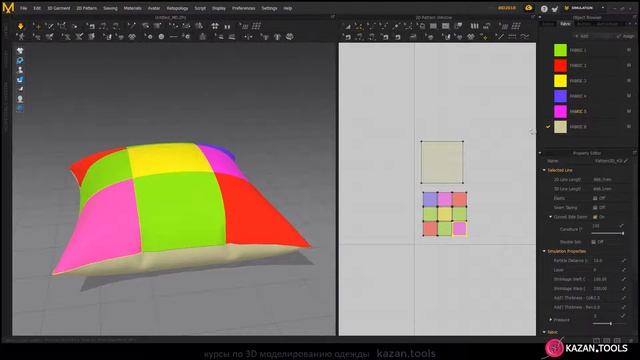Viewport: 640px width, 360px height.
Task: Open the File menu
Action: coord(24,8)
